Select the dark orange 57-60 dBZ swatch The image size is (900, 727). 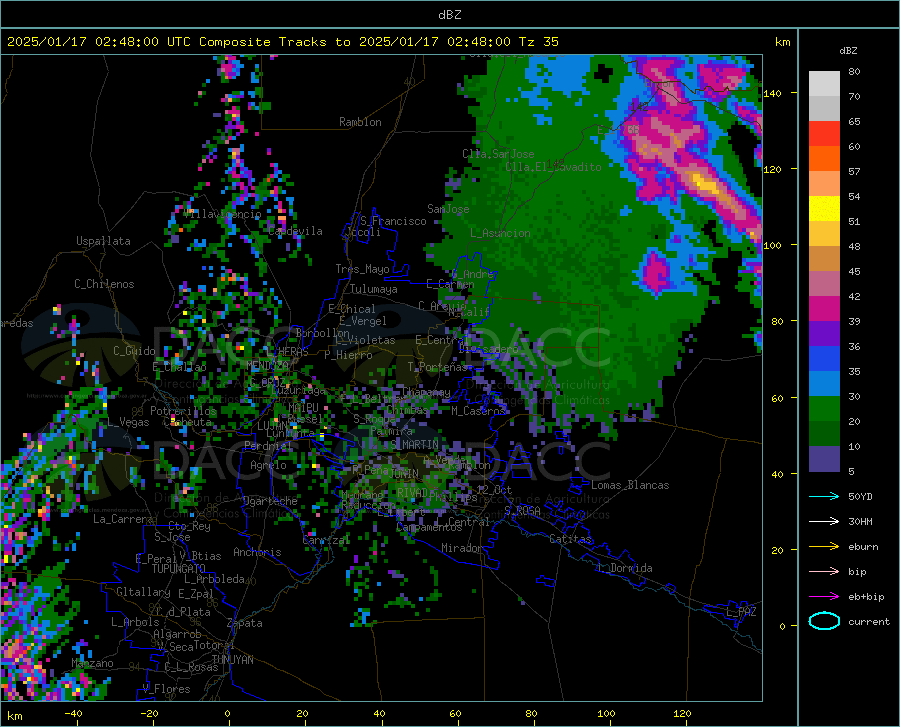pyautogui.click(x=824, y=159)
